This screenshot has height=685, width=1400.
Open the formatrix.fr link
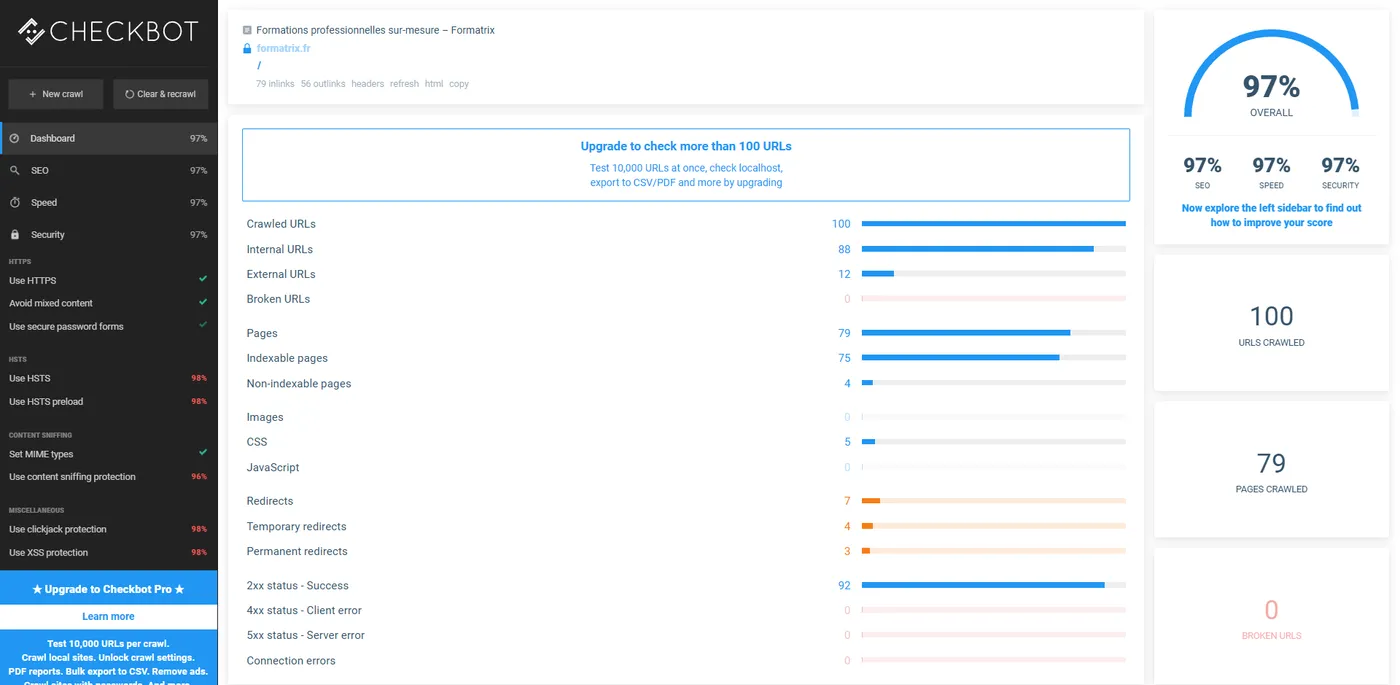tap(283, 48)
